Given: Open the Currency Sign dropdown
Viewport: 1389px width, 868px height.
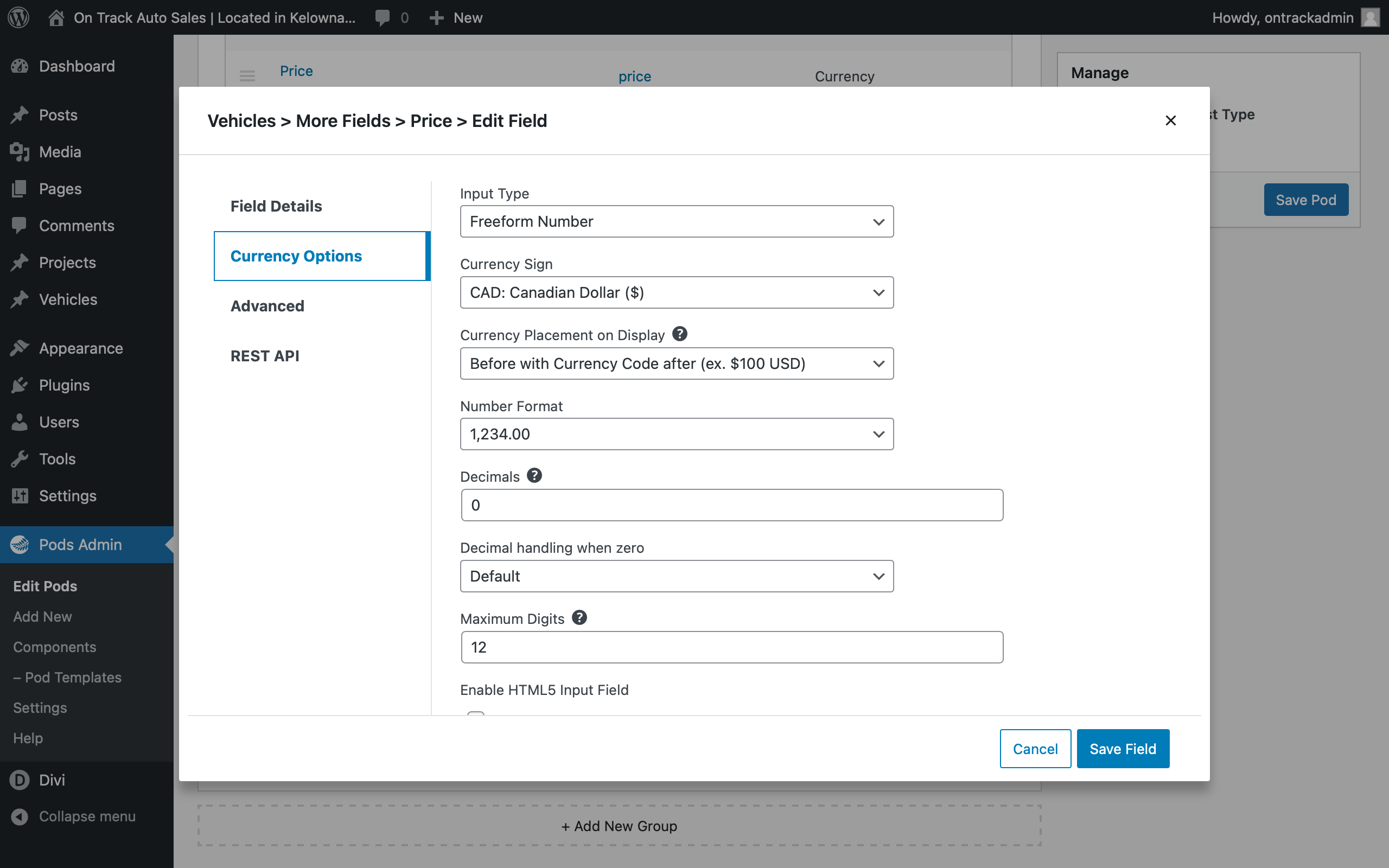Looking at the screenshot, I should pos(677,292).
